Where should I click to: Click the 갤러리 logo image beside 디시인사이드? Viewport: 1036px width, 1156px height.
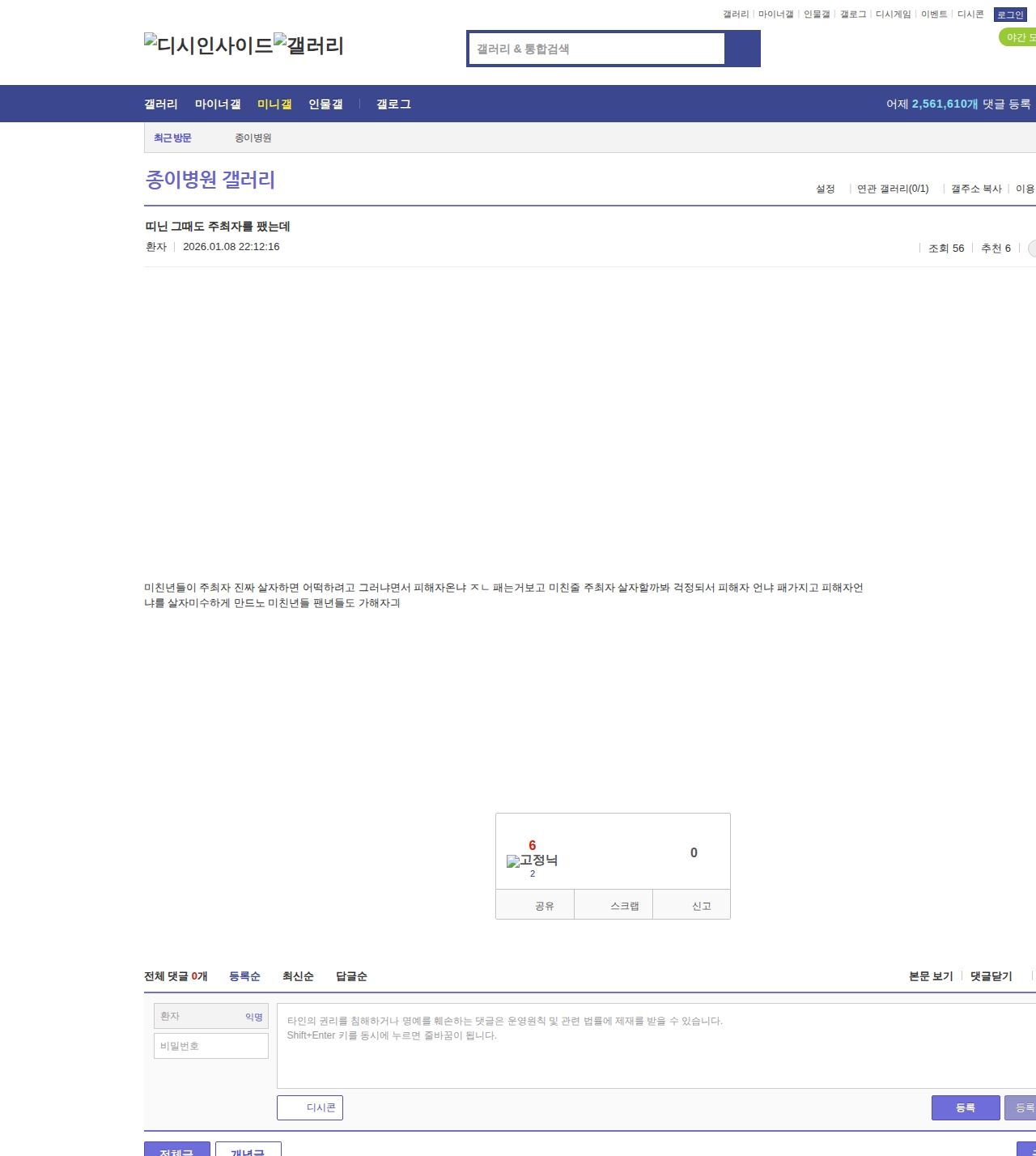point(309,45)
